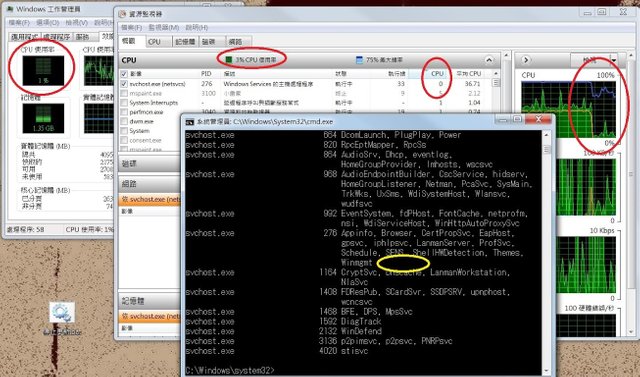The height and width of the screenshot is (377, 640).
Task: Collapse the CPU section with chevron button
Action: click(489, 60)
